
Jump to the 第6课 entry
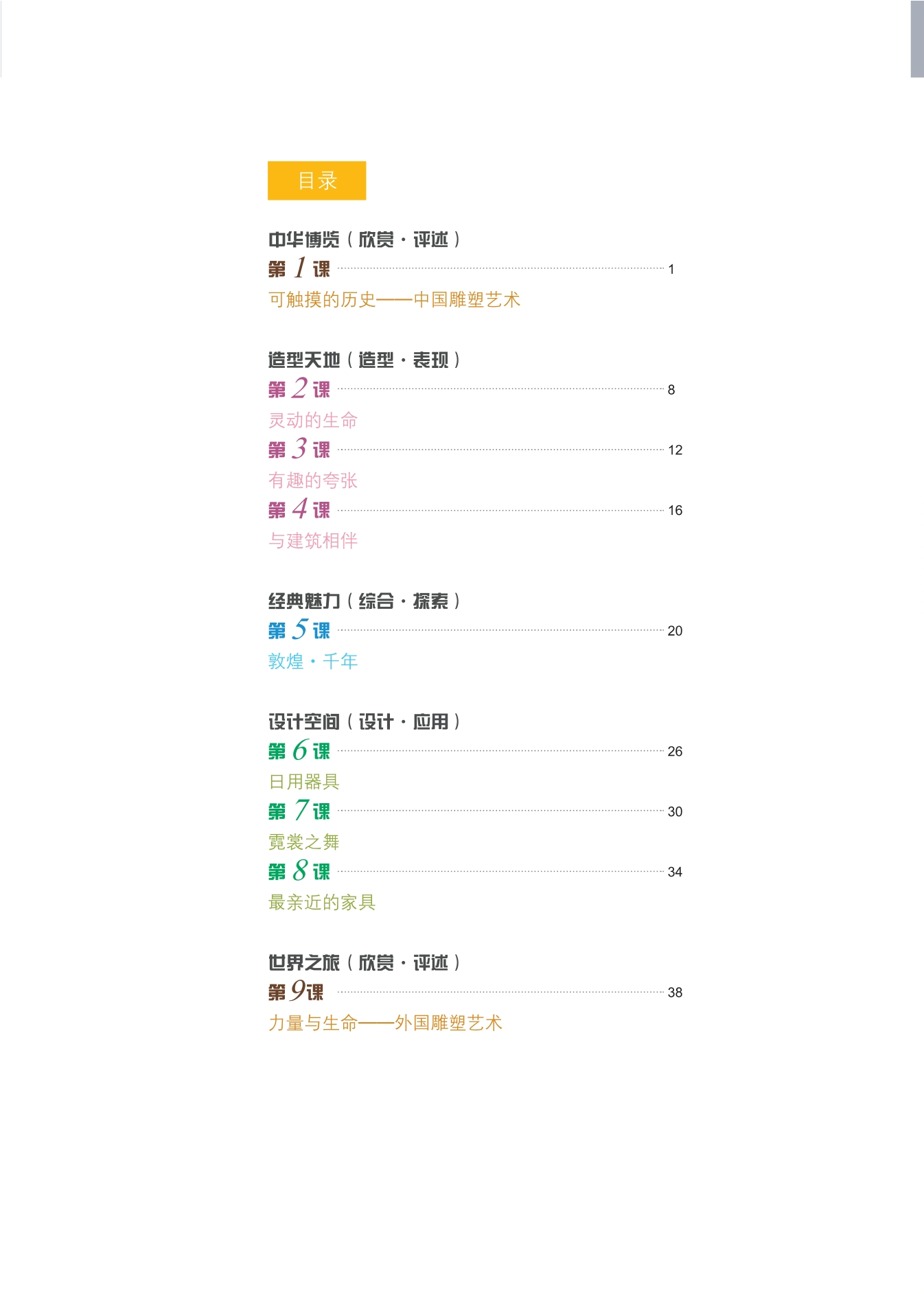299,751
